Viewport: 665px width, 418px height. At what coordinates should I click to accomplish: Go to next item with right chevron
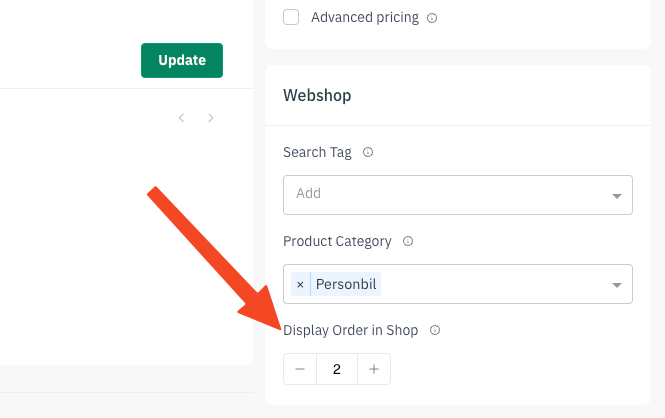click(210, 118)
